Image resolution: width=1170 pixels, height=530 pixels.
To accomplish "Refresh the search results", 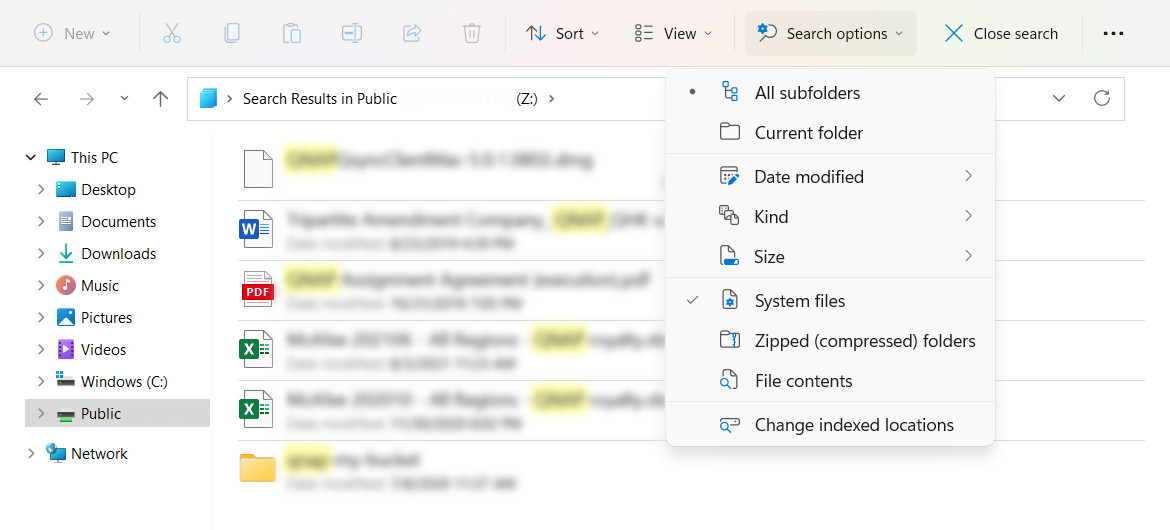I will point(1101,98).
